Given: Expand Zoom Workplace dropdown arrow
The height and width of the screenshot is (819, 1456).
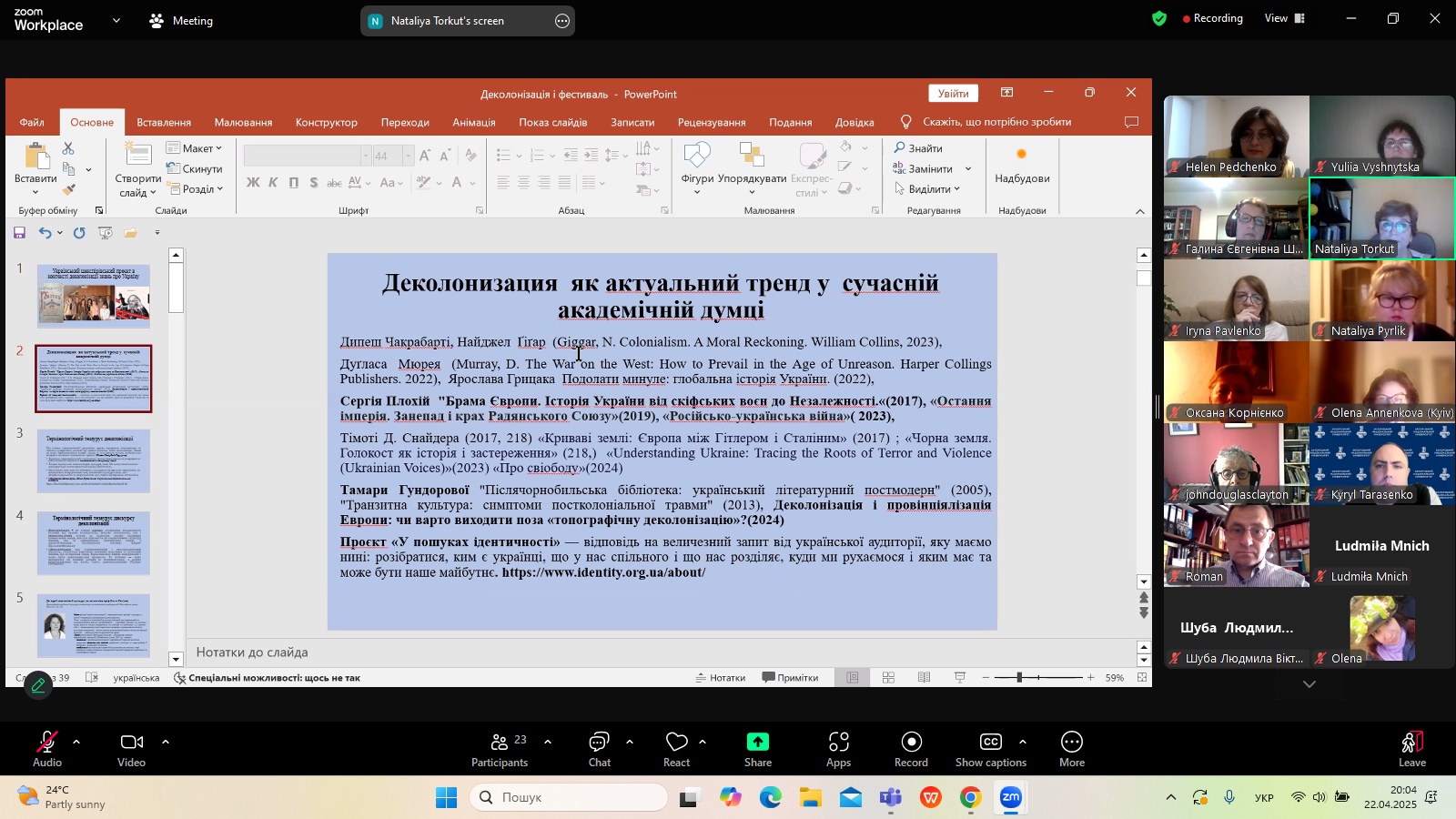Looking at the screenshot, I should tap(116, 20).
